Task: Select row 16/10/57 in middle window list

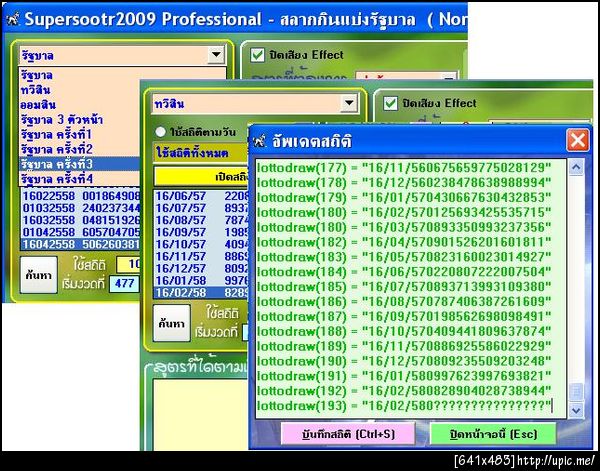Action: [201, 244]
